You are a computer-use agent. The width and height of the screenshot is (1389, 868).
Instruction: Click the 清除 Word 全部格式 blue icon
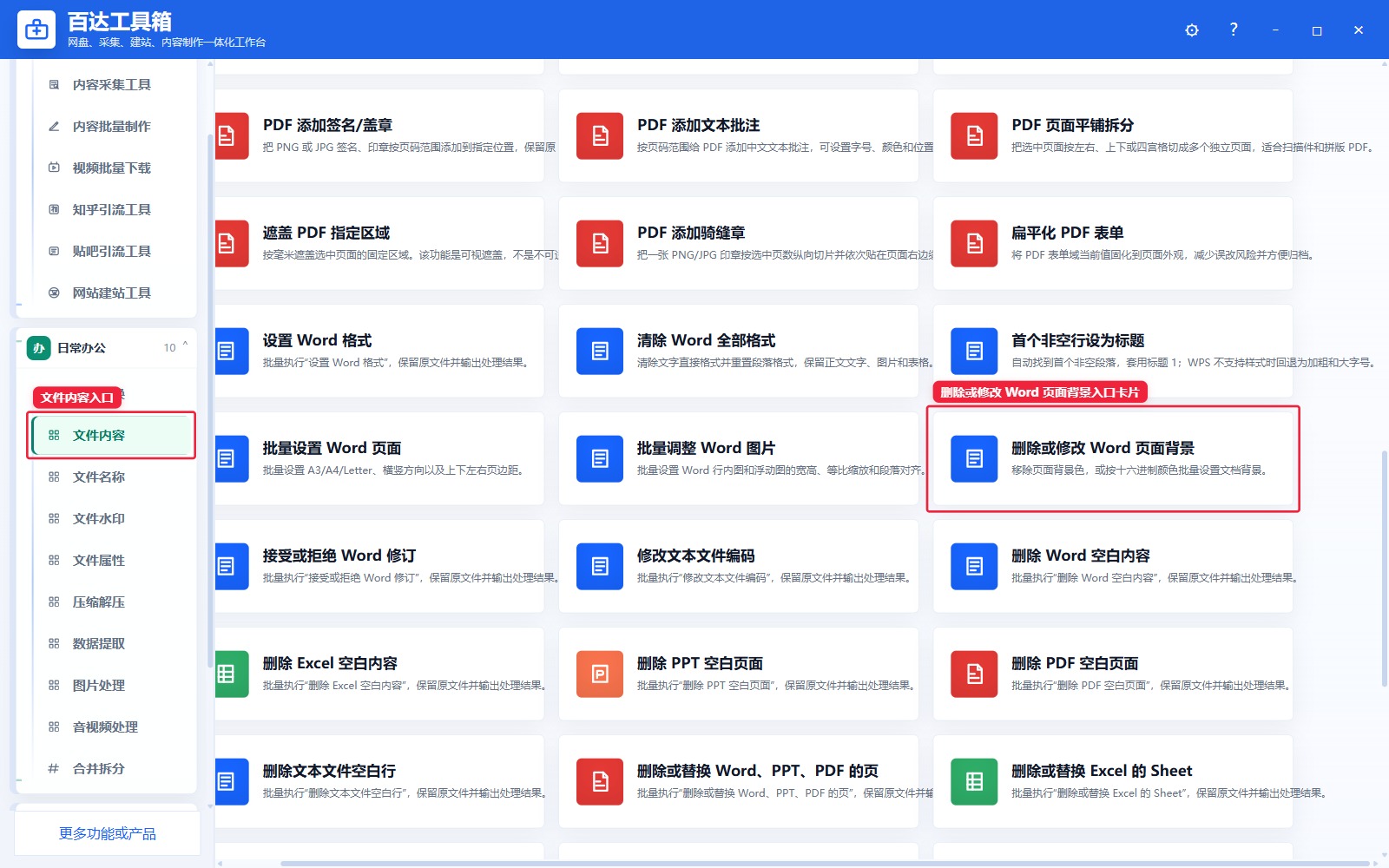point(600,351)
